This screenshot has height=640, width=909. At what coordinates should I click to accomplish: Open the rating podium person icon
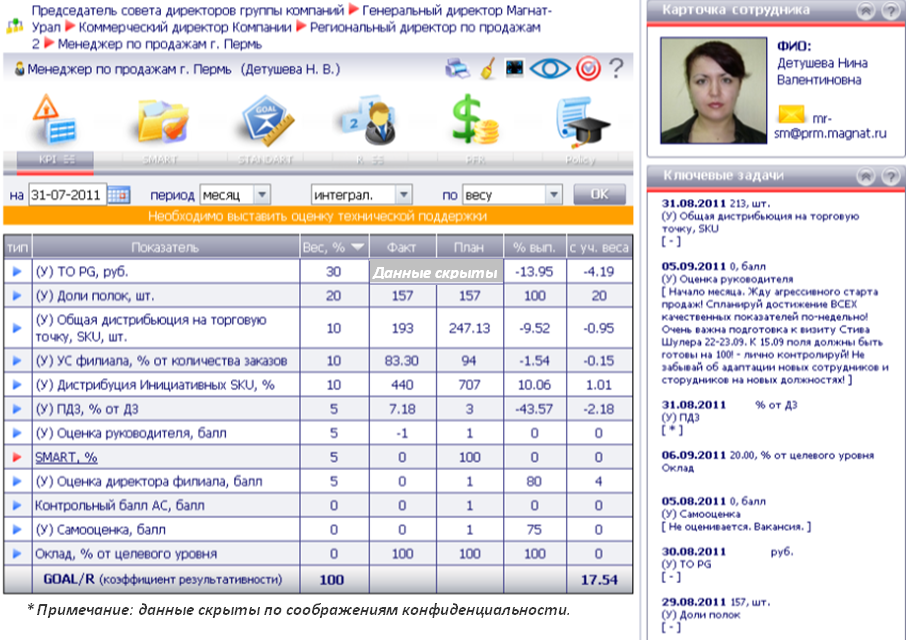[x=369, y=121]
